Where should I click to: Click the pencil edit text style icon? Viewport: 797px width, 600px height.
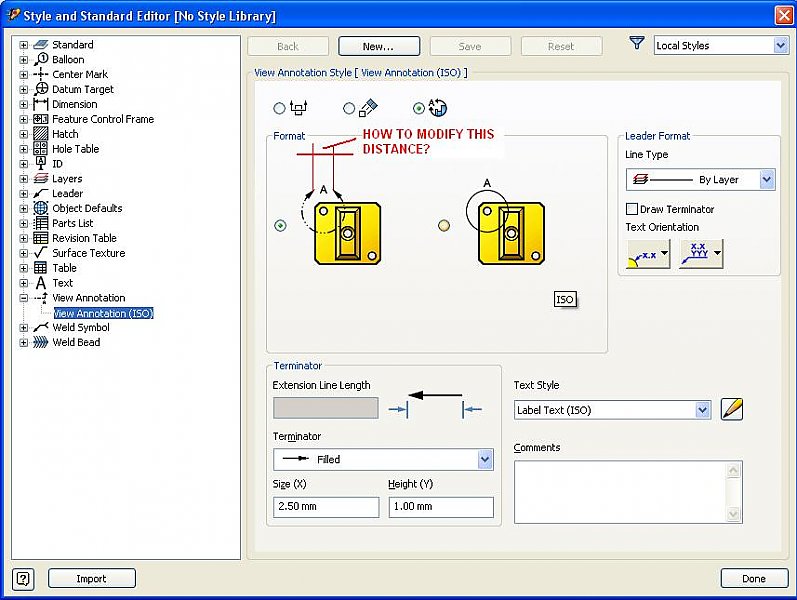[x=732, y=409]
